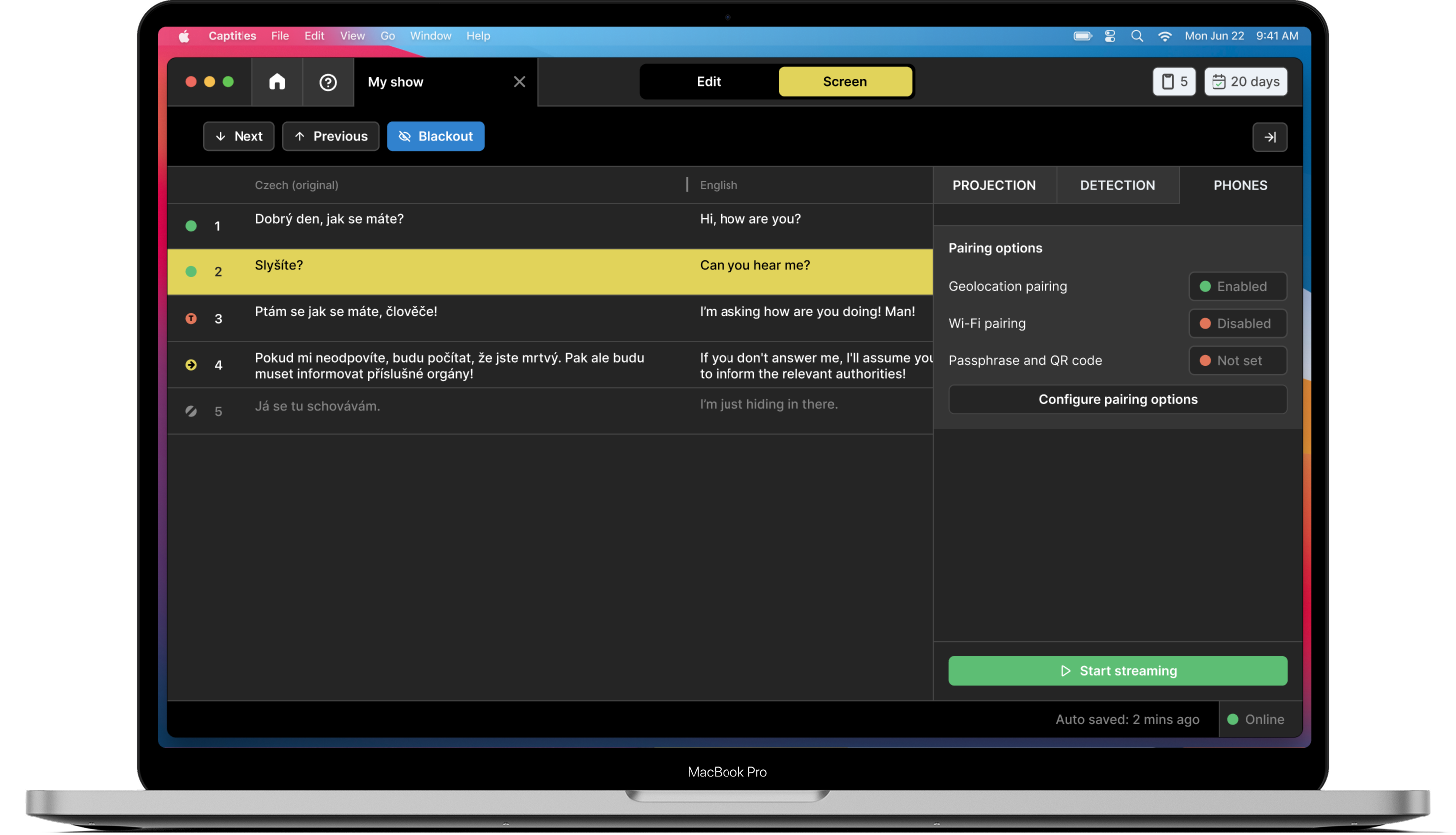
Task: Toggle Geolocation pairing Enabled status
Action: pyautogui.click(x=1237, y=287)
